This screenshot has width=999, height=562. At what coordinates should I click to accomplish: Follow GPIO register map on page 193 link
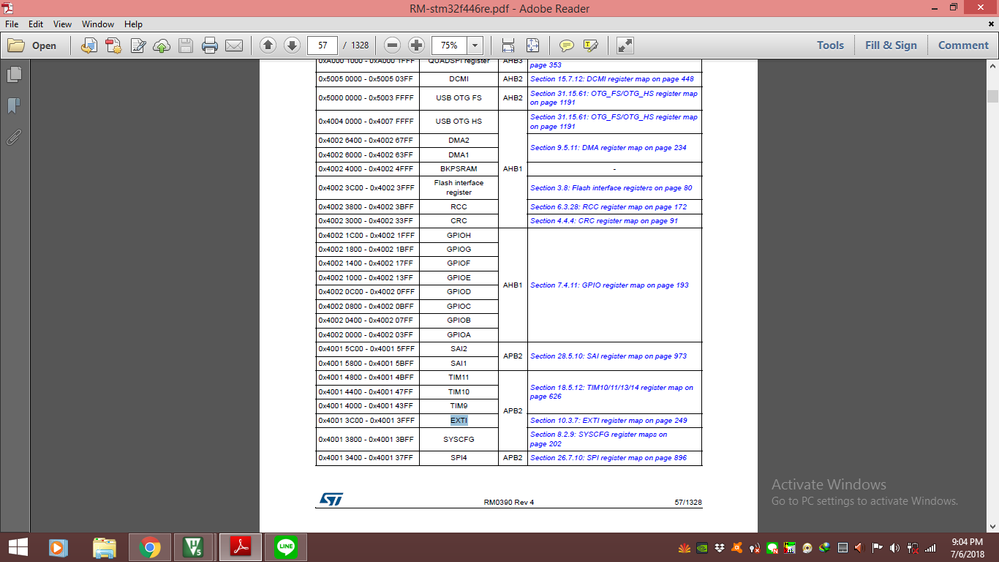[609, 285]
